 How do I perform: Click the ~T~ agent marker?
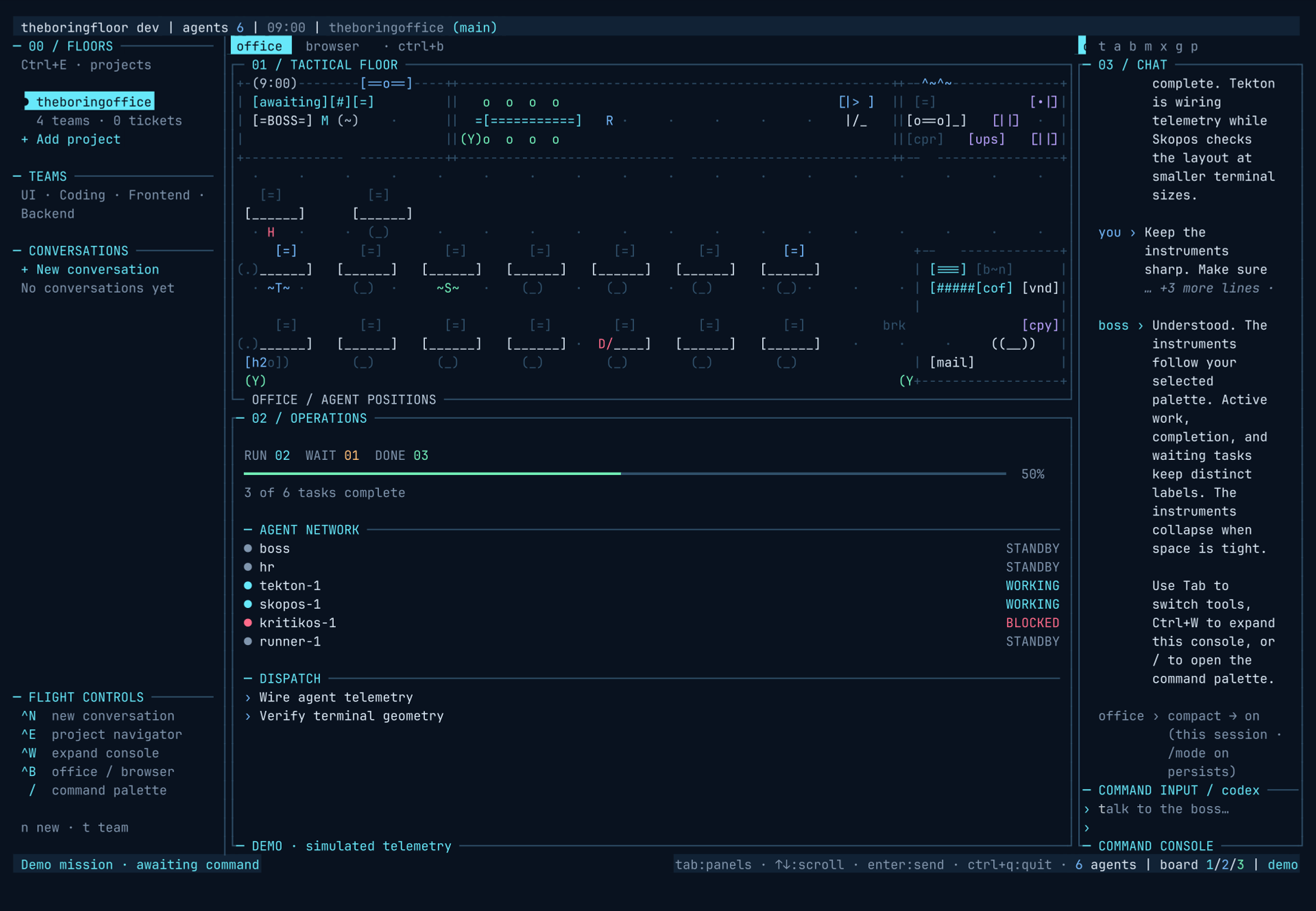pyautogui.click(x=278, y=288)
